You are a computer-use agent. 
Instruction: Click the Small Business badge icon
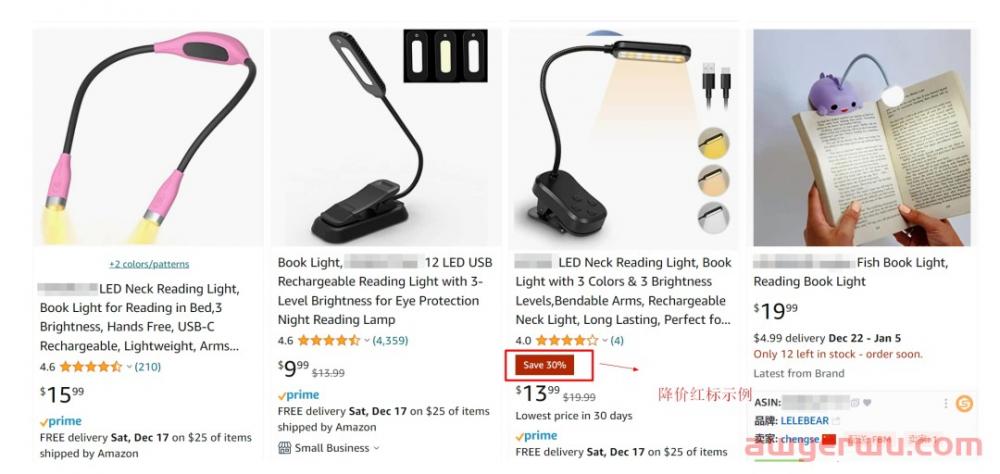(284, 448)
